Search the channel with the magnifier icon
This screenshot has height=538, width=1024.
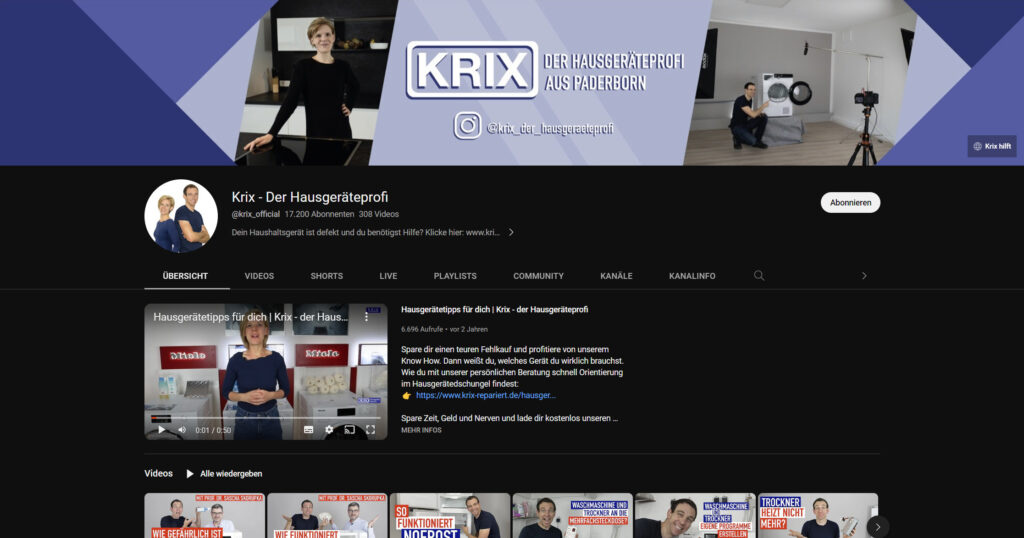pos(759,276)
